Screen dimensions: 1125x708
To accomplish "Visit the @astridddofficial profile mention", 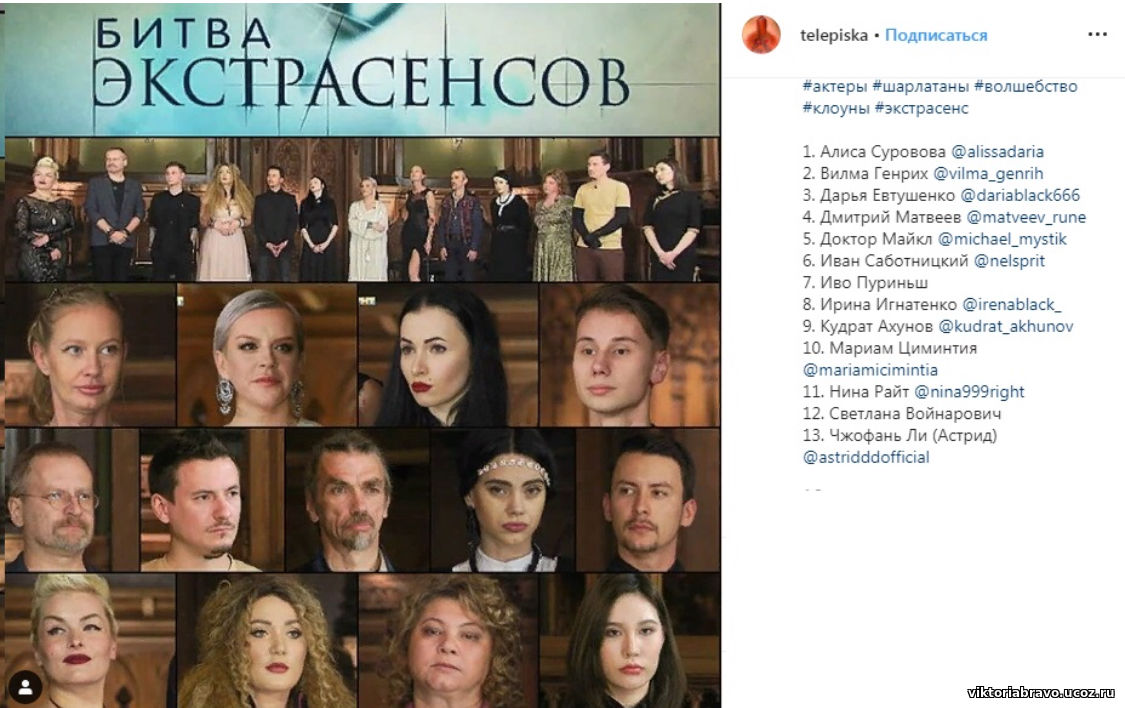I will (x=865, y=457).
